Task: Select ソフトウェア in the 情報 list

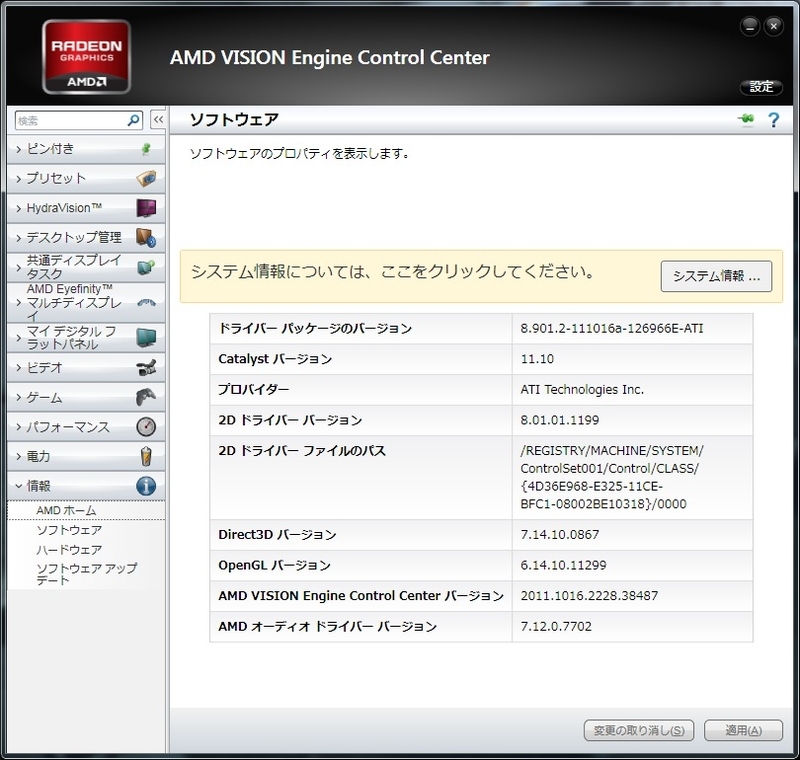Action: point(69,530)
